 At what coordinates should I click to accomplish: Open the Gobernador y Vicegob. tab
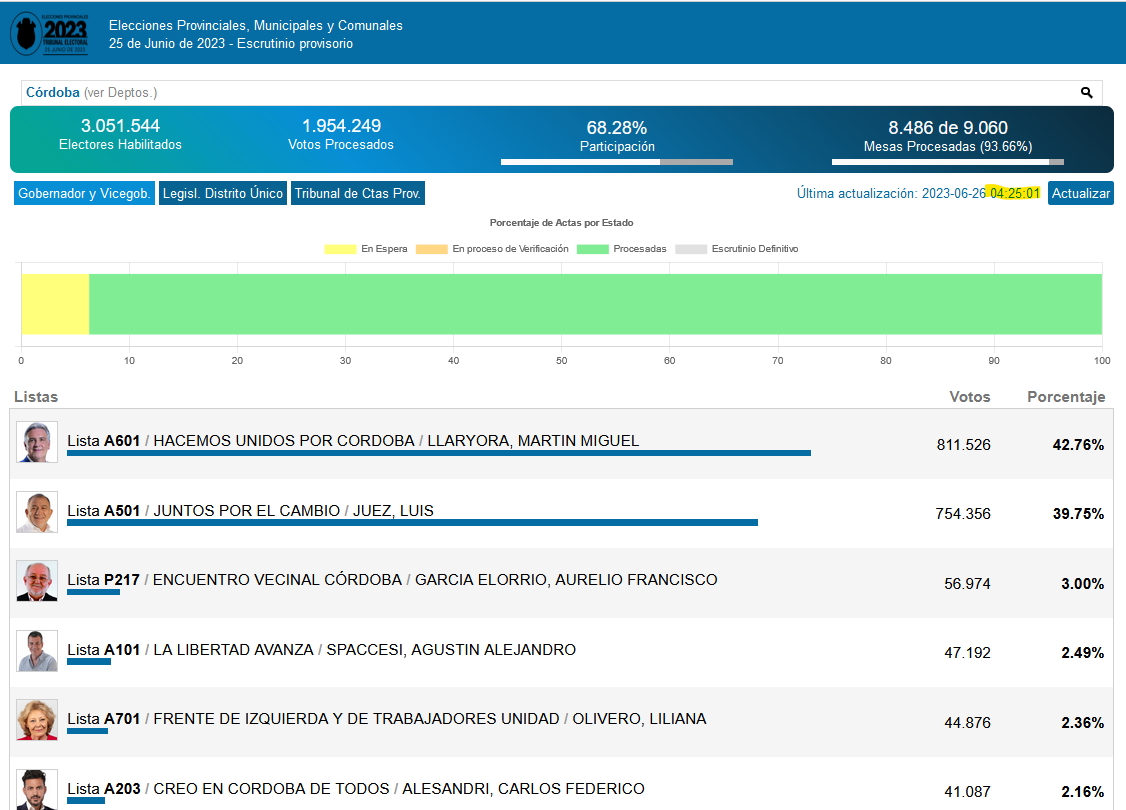[84, 193]
